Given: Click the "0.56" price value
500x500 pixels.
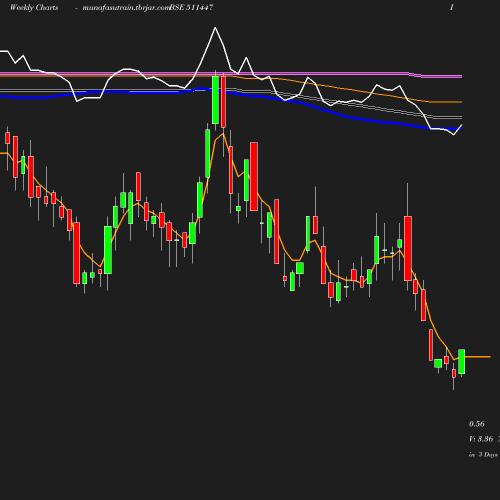Looking at the screenshot, I should pos(476,424).
